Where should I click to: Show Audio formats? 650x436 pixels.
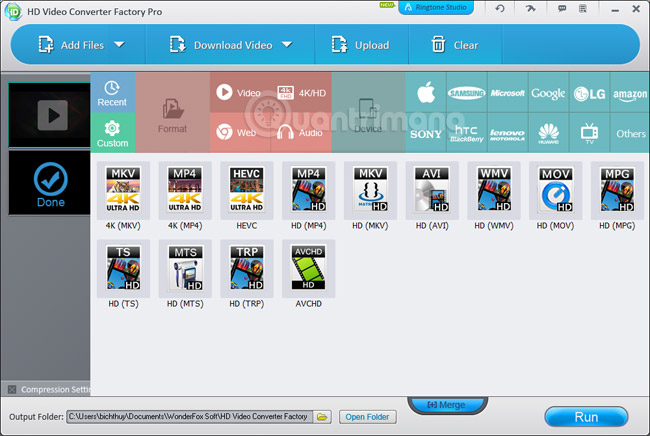[x=301, y=133]
